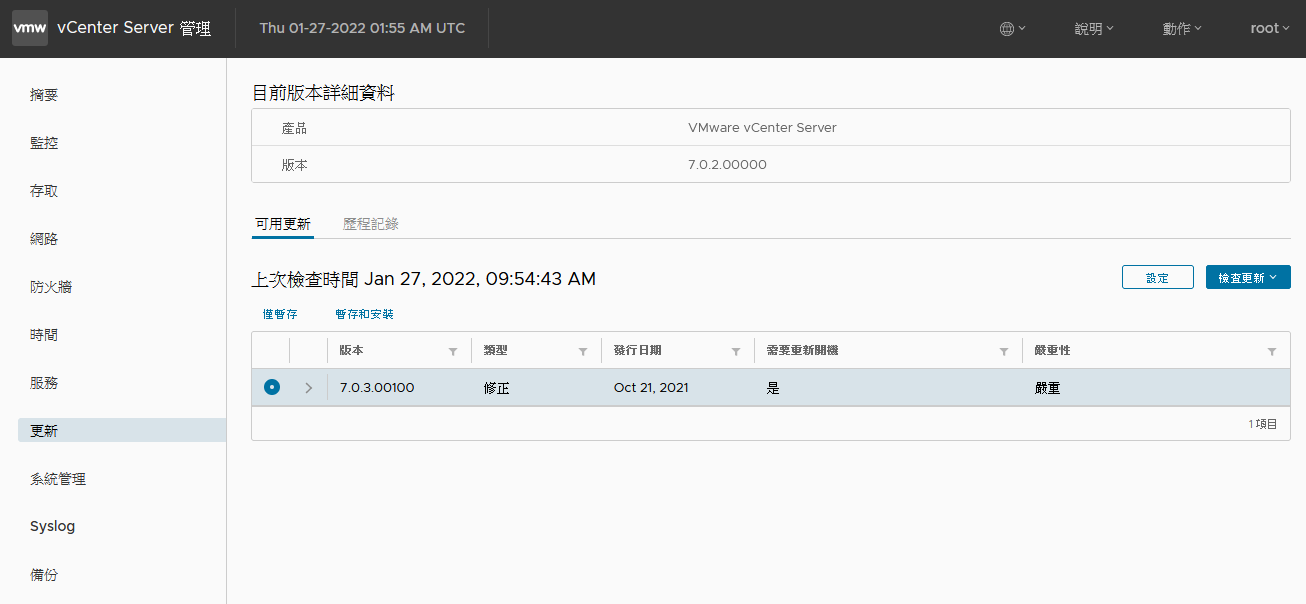Open 監控 in the sidebar
The image size is (1306, 604).
click(x=44, y=143)
